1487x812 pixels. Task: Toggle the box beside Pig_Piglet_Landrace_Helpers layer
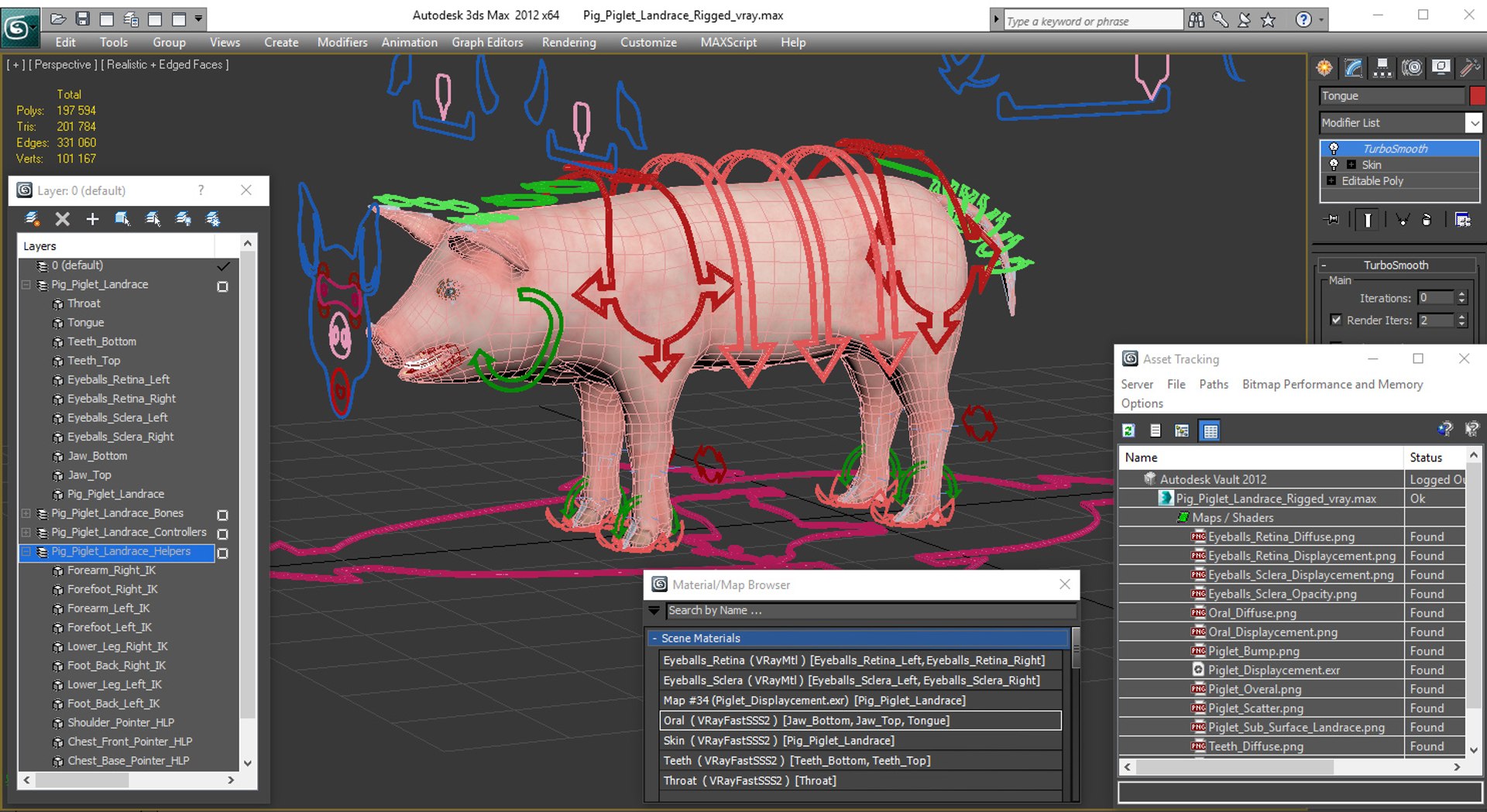[x=222, y=553]
